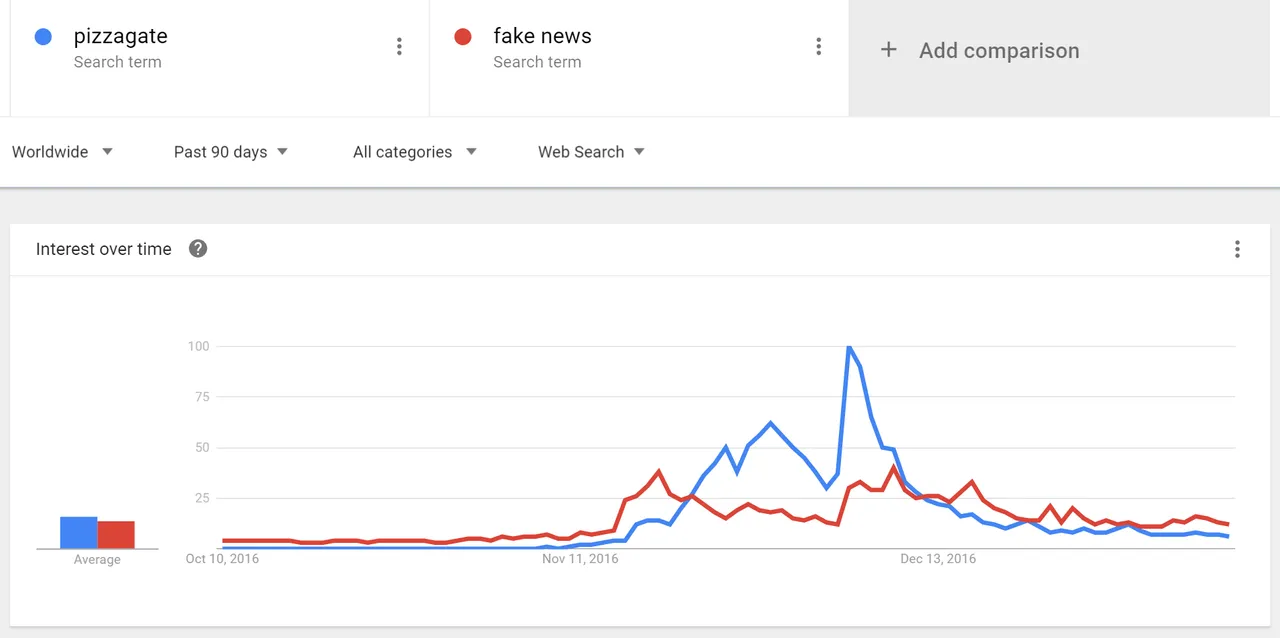Image resolution: width=1280 pixels, height=638 pixels.
Task: Click the red dot next to fake news
Action: coord(462,37)
